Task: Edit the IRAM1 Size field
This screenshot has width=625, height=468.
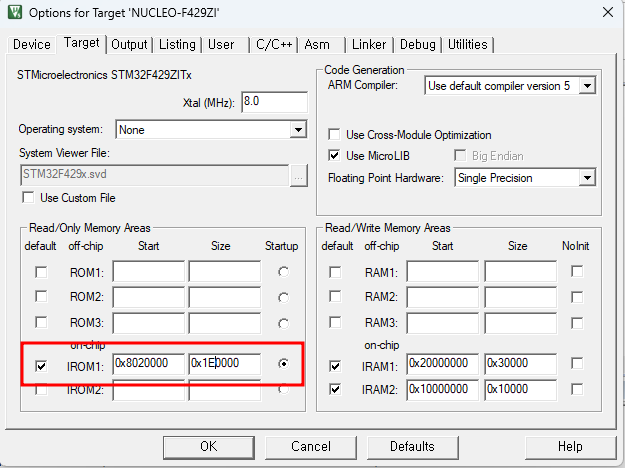Action: coord(521,364)
